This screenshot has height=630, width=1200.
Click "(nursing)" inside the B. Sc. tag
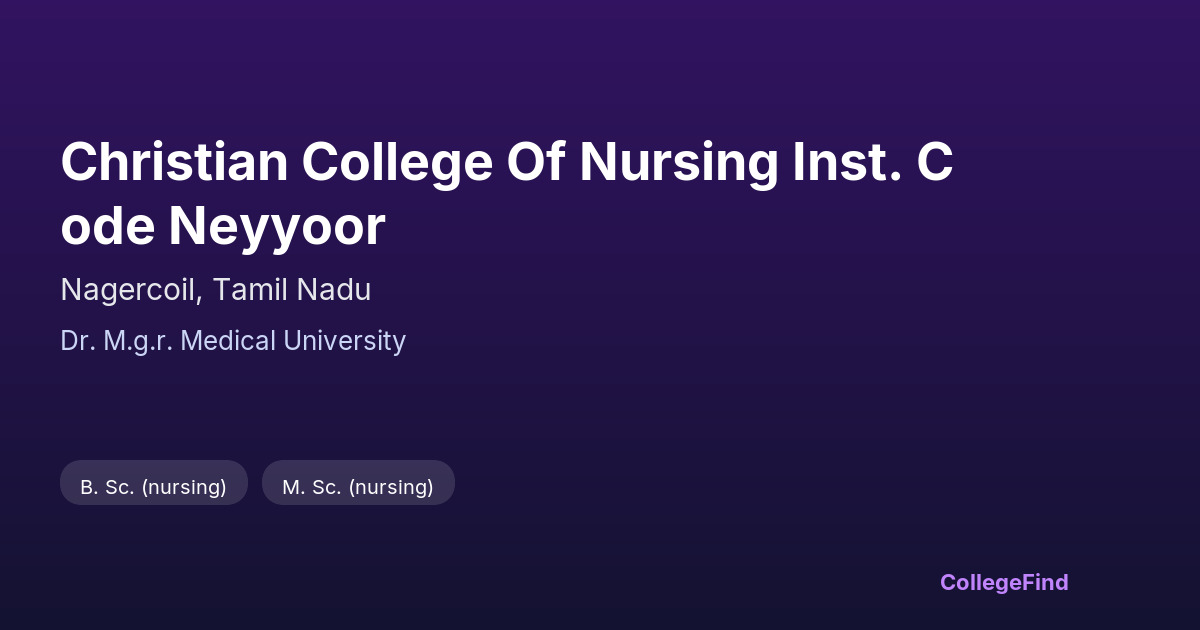coord(184,487)
